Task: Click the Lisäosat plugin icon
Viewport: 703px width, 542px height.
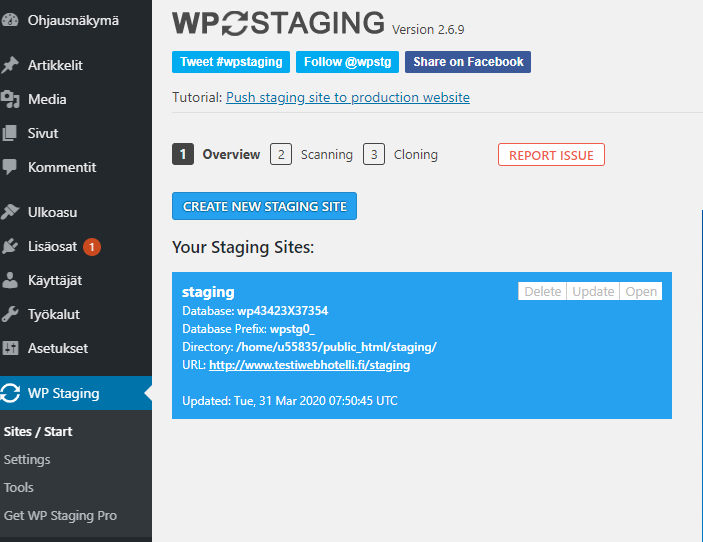Action: [10, 246]
